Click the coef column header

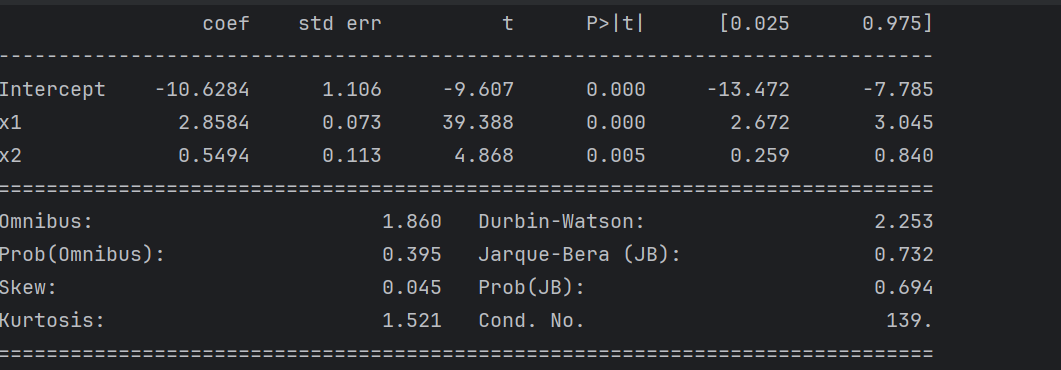tap(226, 24)
